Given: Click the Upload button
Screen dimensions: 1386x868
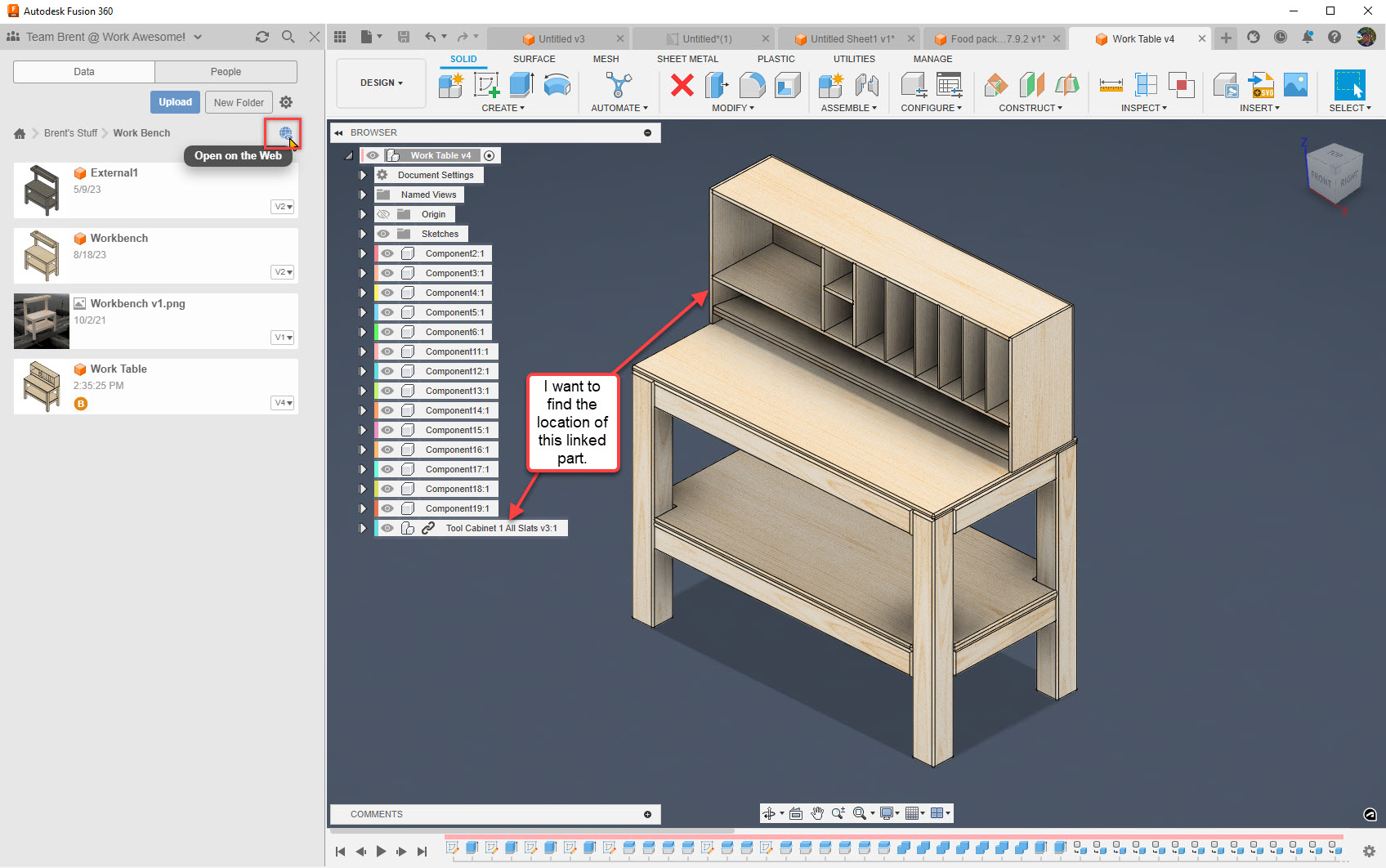Looking at the screenshot, I should (175, 101).
